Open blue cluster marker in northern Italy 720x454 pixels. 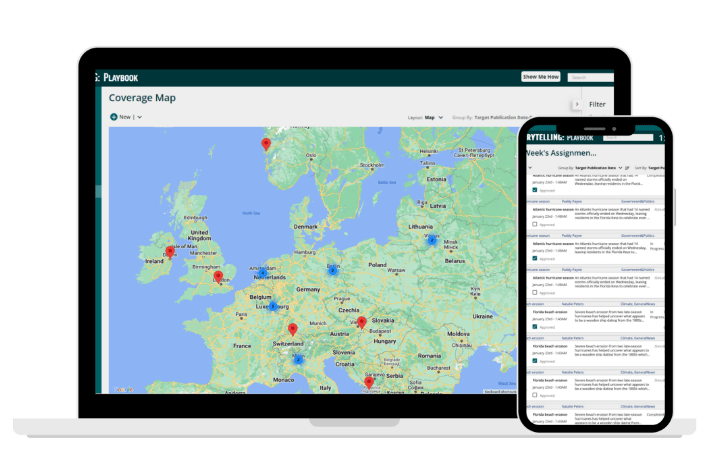pos(298,359)
